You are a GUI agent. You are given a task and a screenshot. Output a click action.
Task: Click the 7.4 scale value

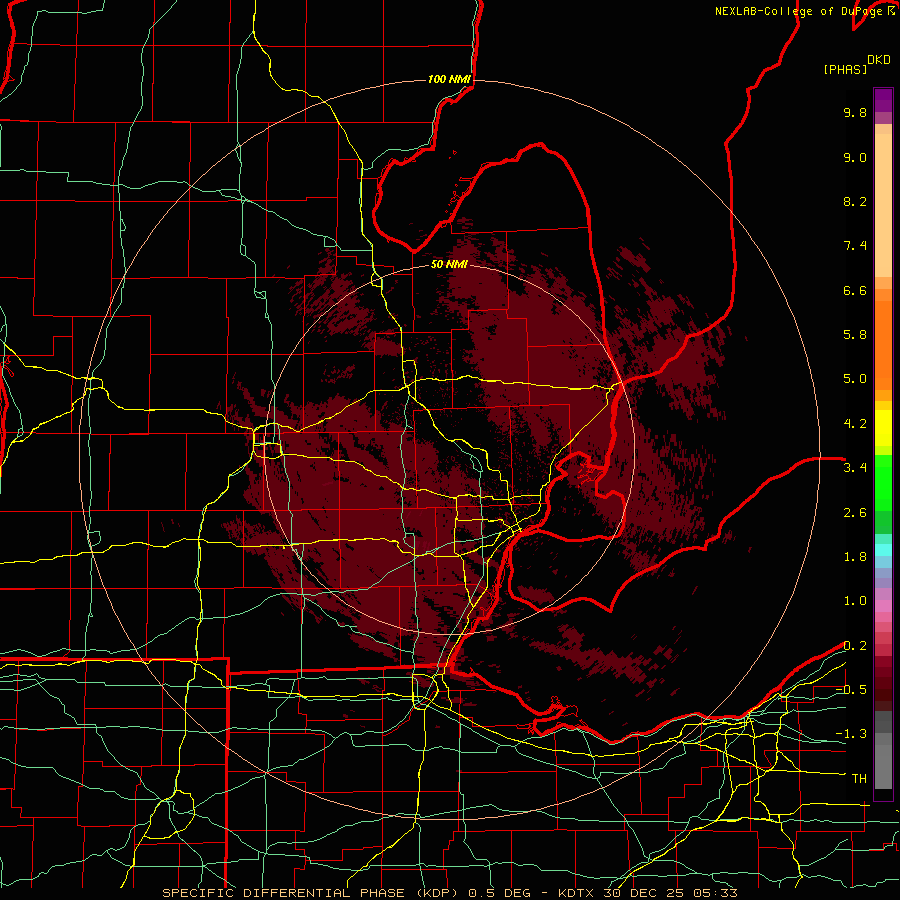(x=855, y=246)
